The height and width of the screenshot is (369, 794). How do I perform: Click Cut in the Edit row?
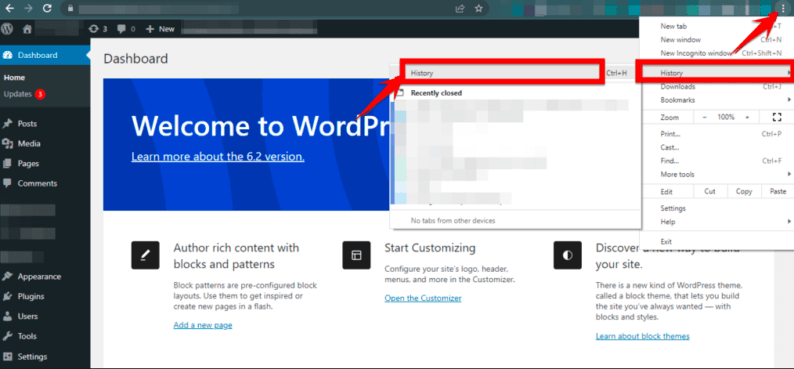[710, 191]
